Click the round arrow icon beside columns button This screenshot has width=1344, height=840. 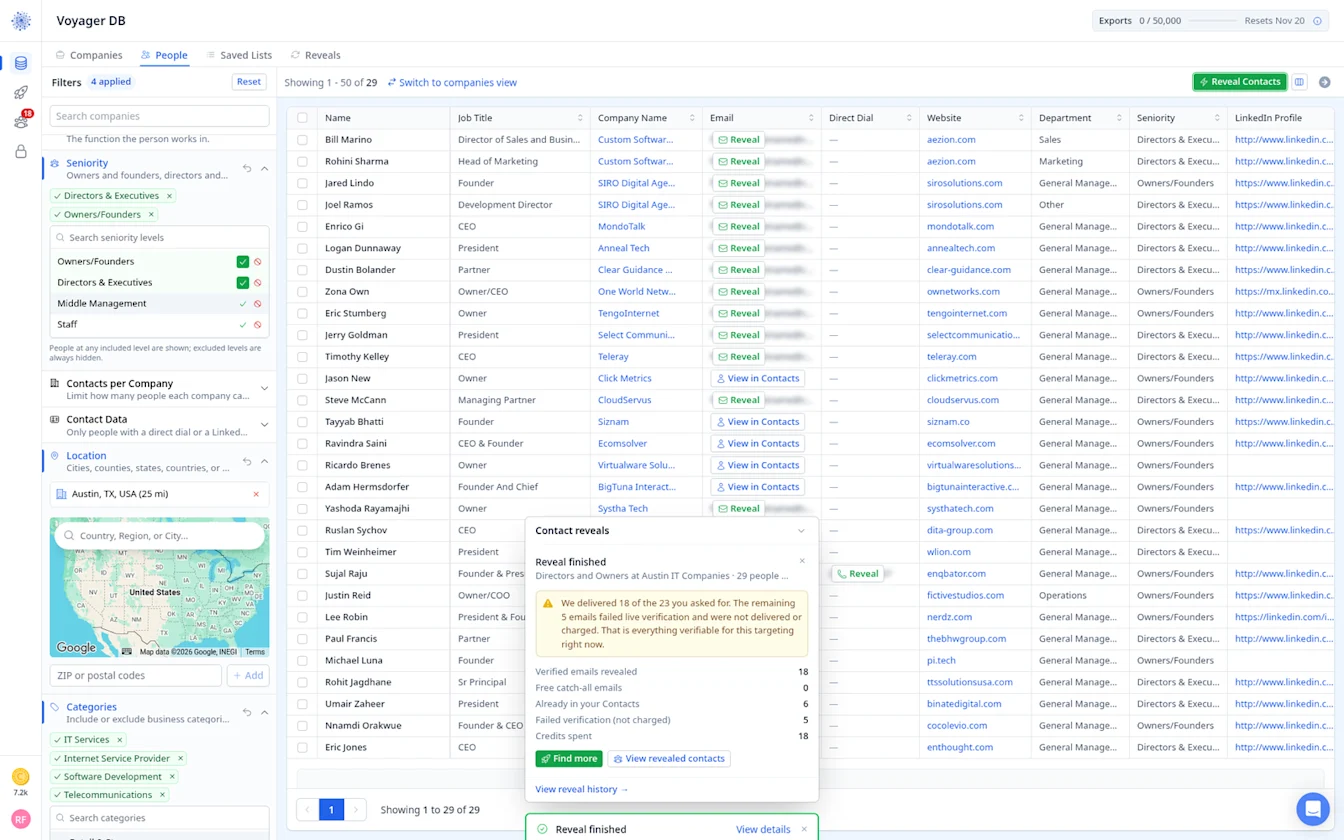tap(1325, 82)
